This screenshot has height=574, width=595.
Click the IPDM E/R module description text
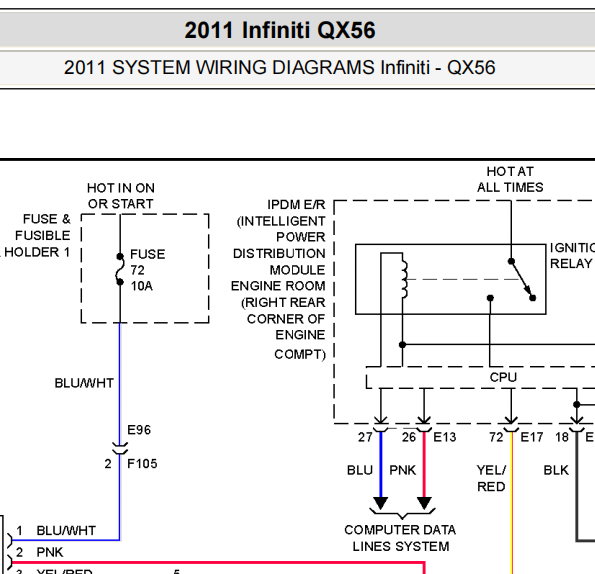tap(278, 279)
